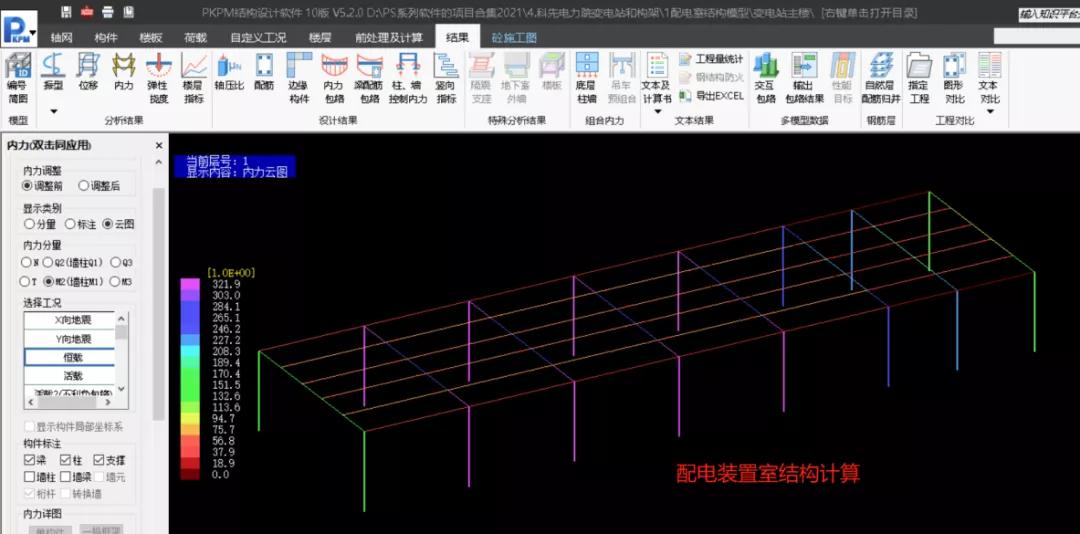
Task: Close the 内力 side panel
Action: [158, 145]
